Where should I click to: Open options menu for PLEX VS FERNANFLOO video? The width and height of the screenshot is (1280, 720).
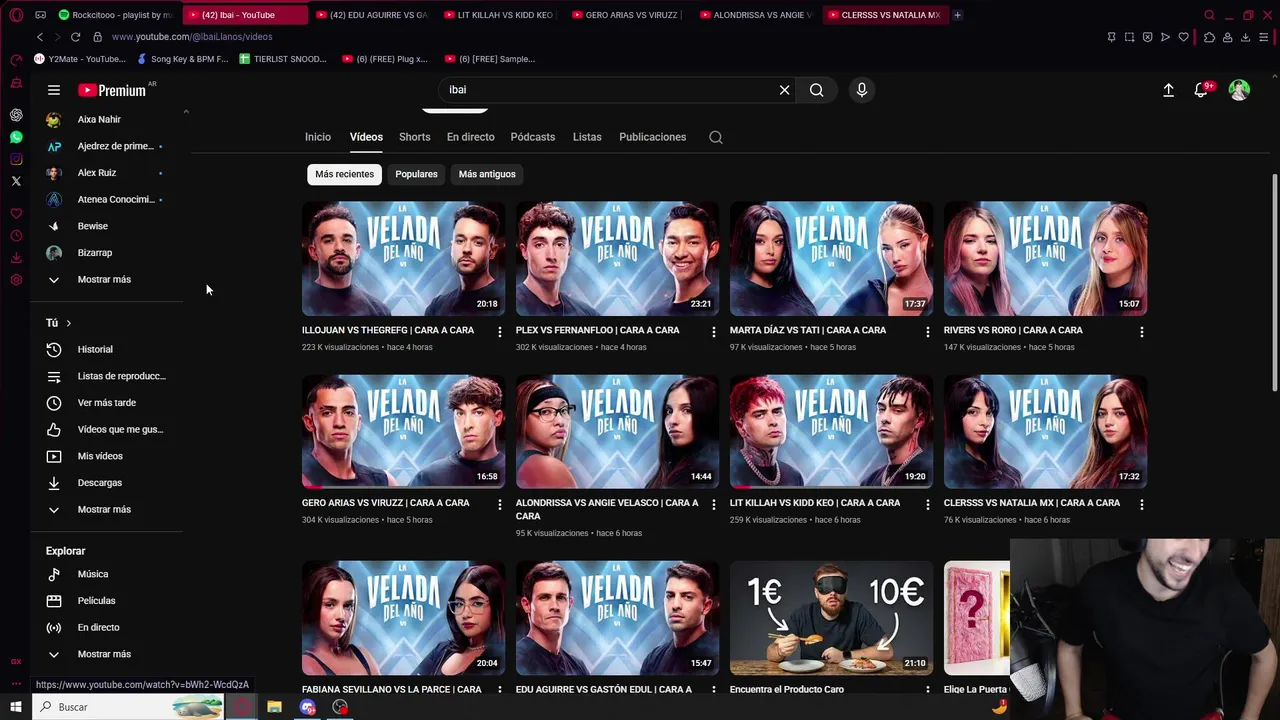pos(714,331)
